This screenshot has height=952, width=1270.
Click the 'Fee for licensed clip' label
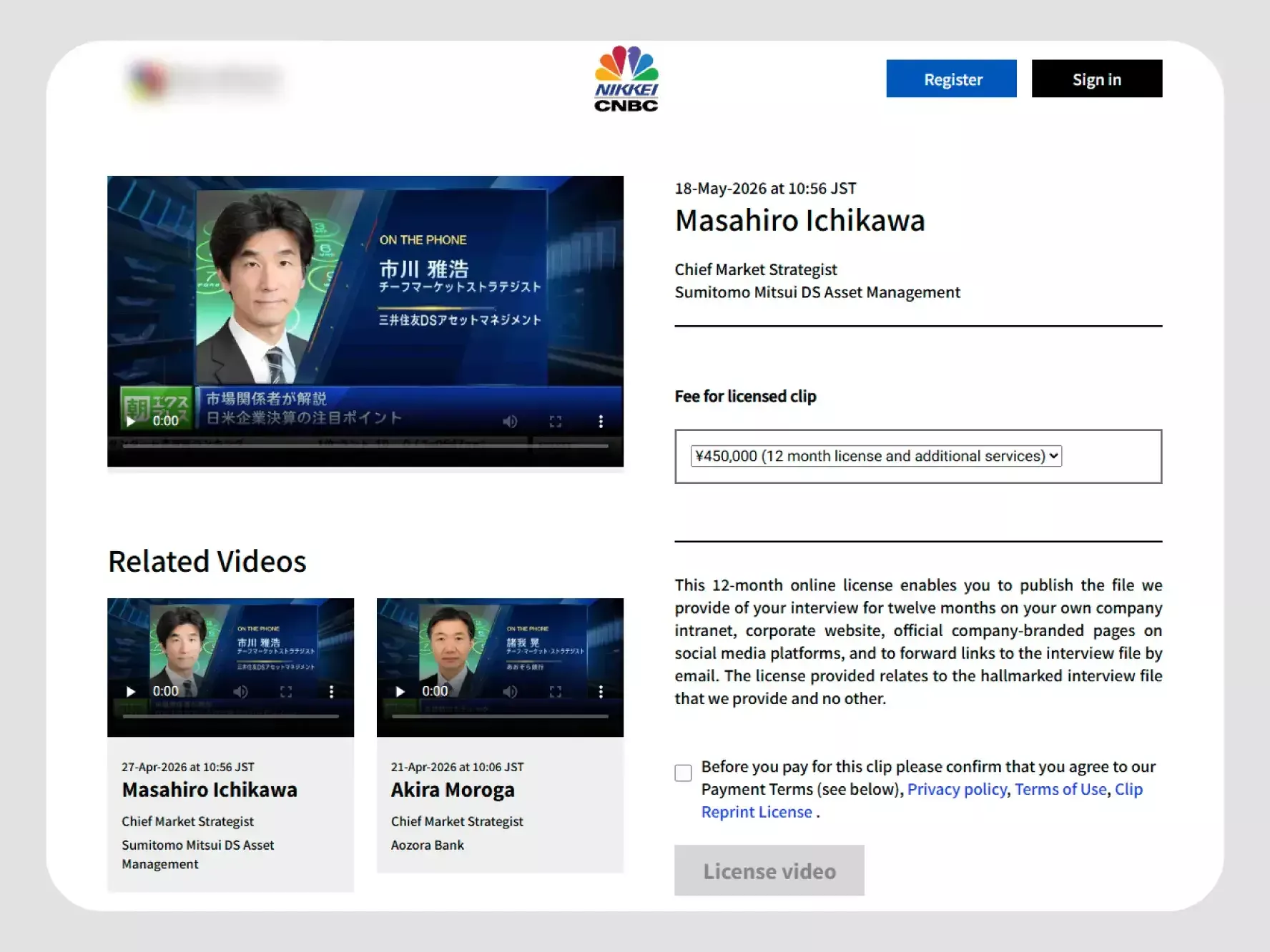point(746,396)
